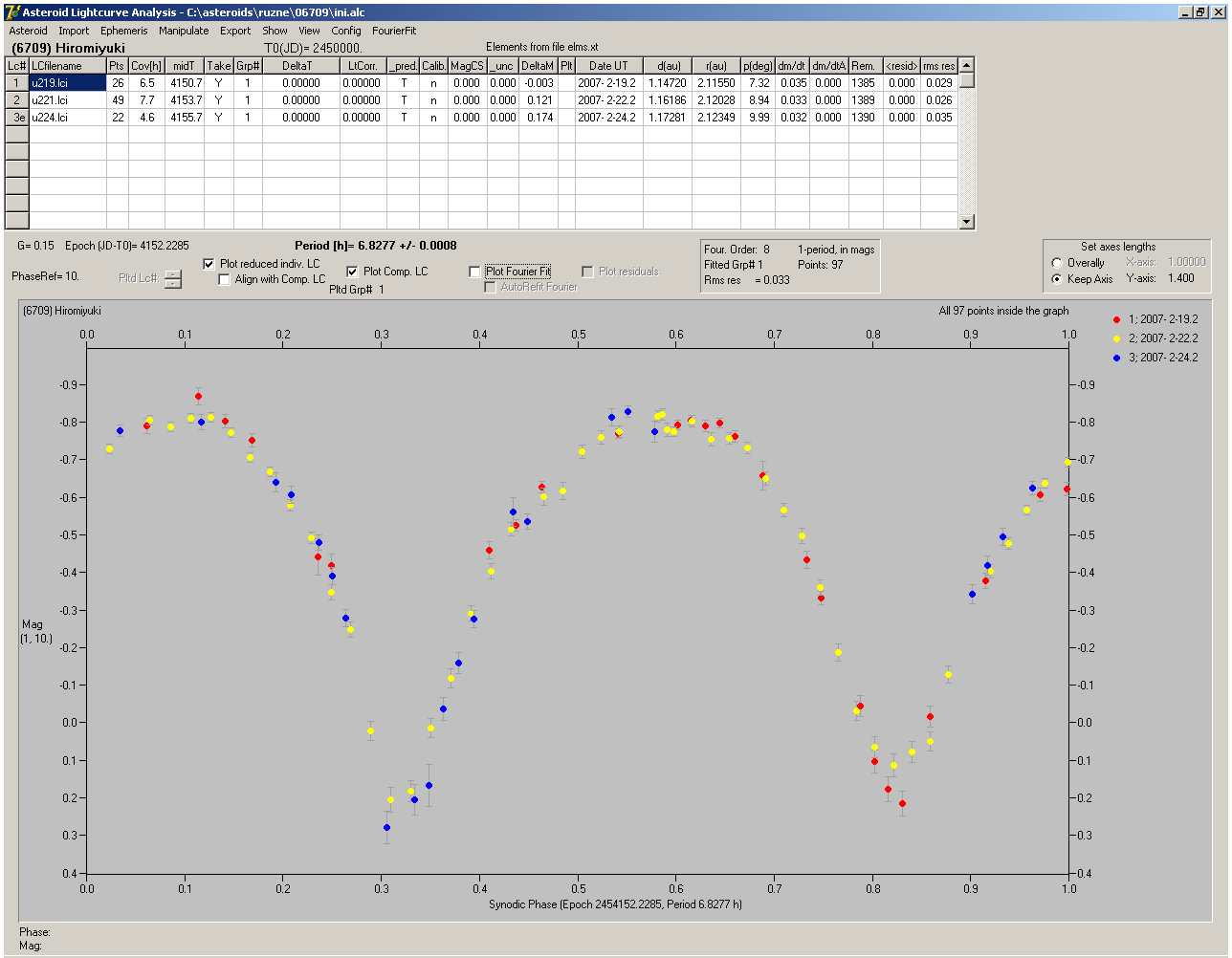
Task: Click the Synodic Phase axis label
Action: tap(615, 904)
